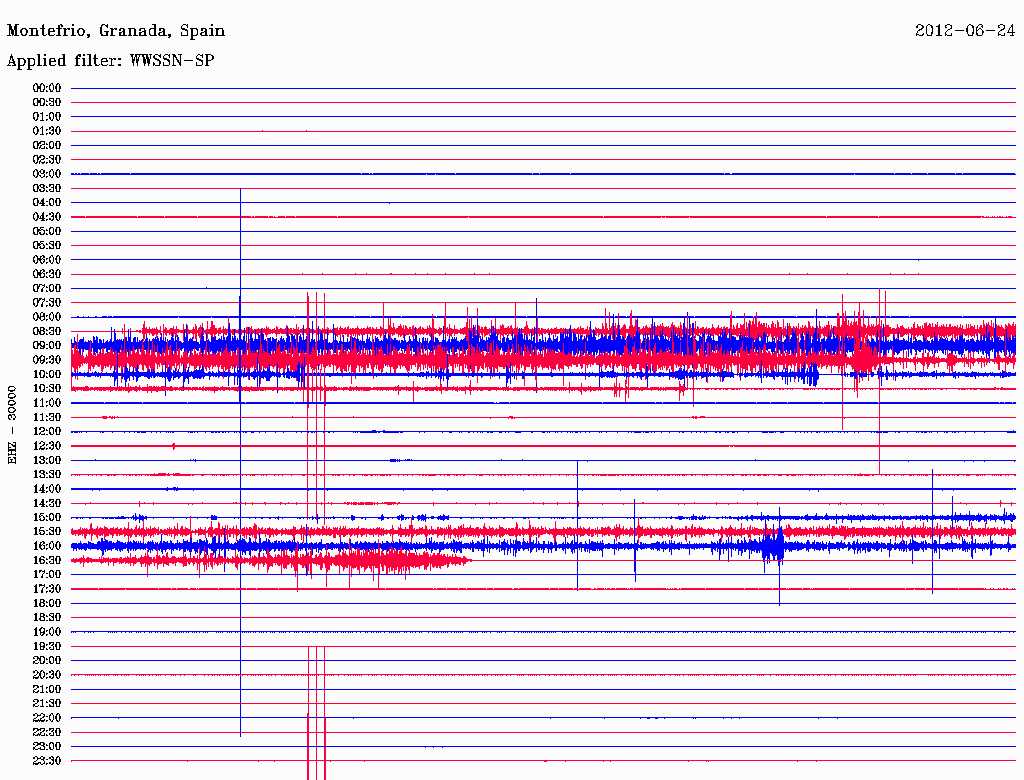
Task: Click the Applied filter: WWSSN-SP label
Action: [x=110, y=61]
